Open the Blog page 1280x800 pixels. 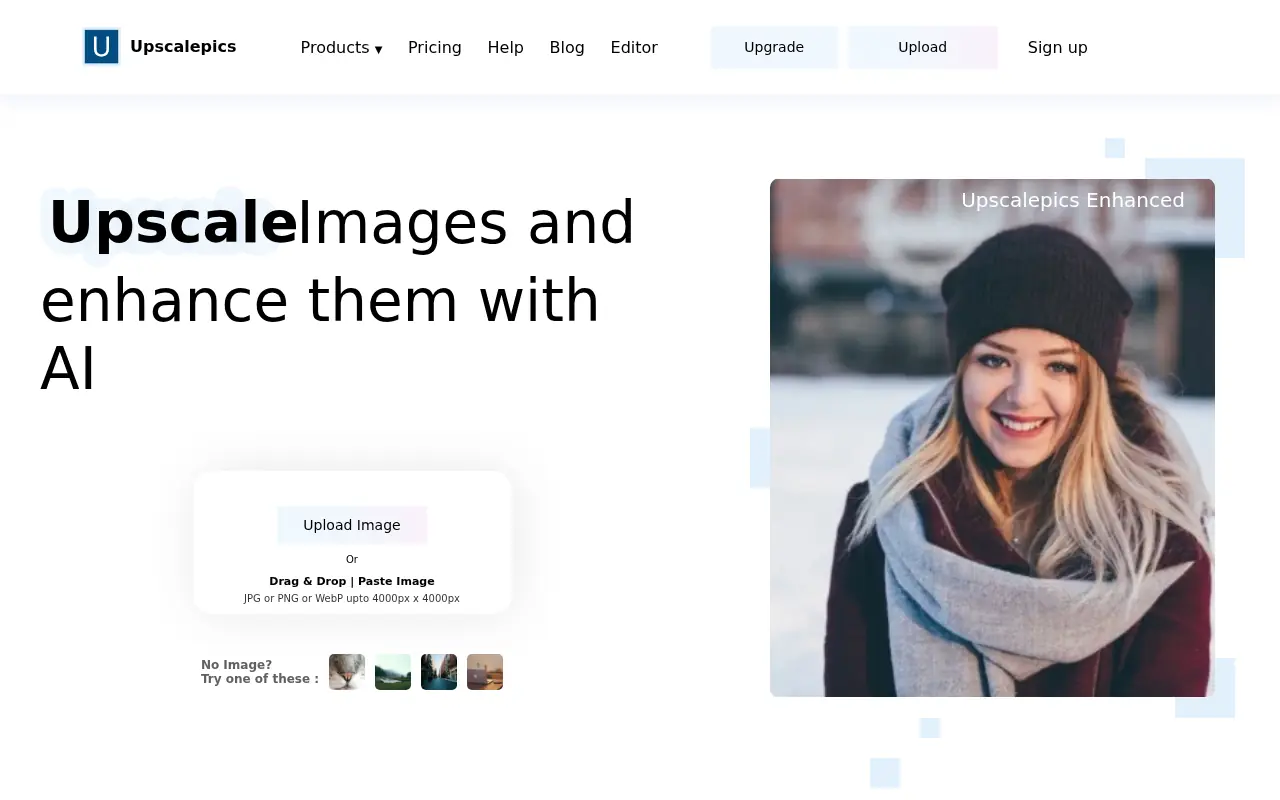(567, 47)
